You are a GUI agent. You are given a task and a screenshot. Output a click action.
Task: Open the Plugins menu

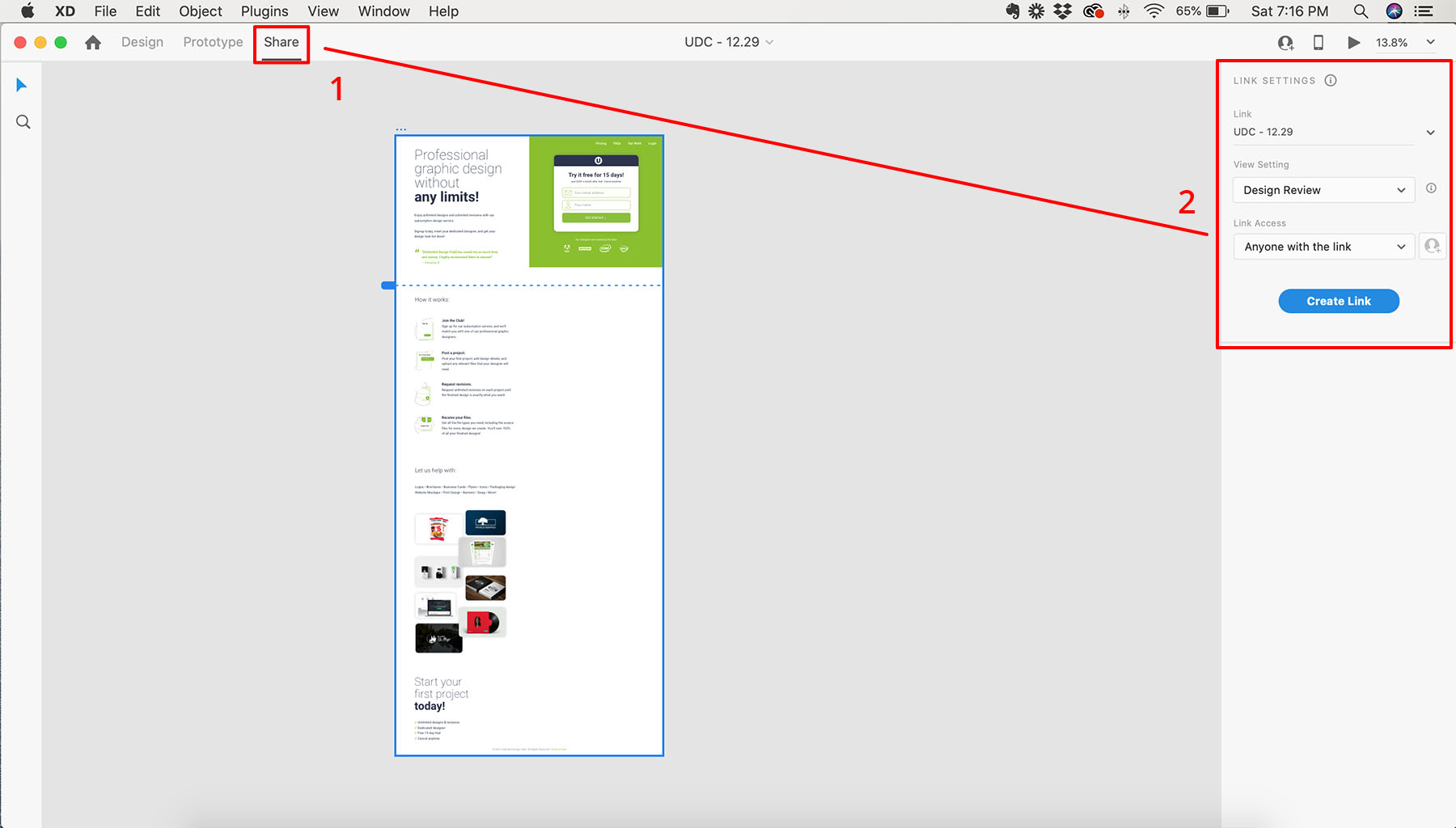pyautogui.click(x=265, y=11)
